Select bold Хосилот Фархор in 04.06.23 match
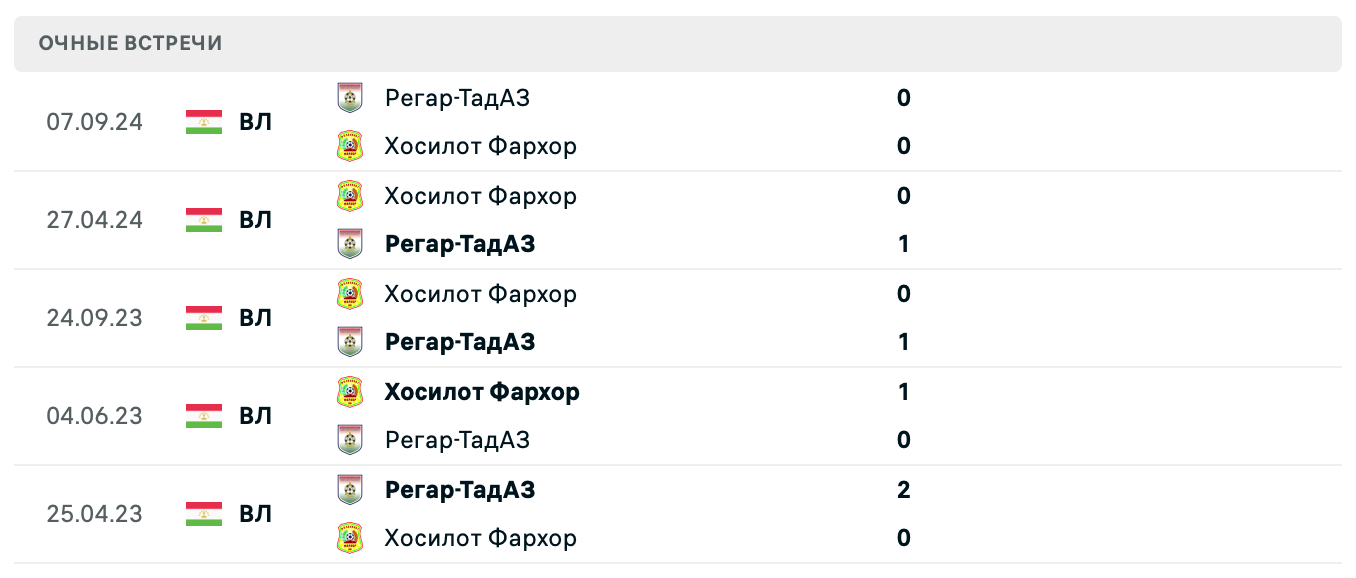Screen dimensions: 1356x578 [482, 392]
